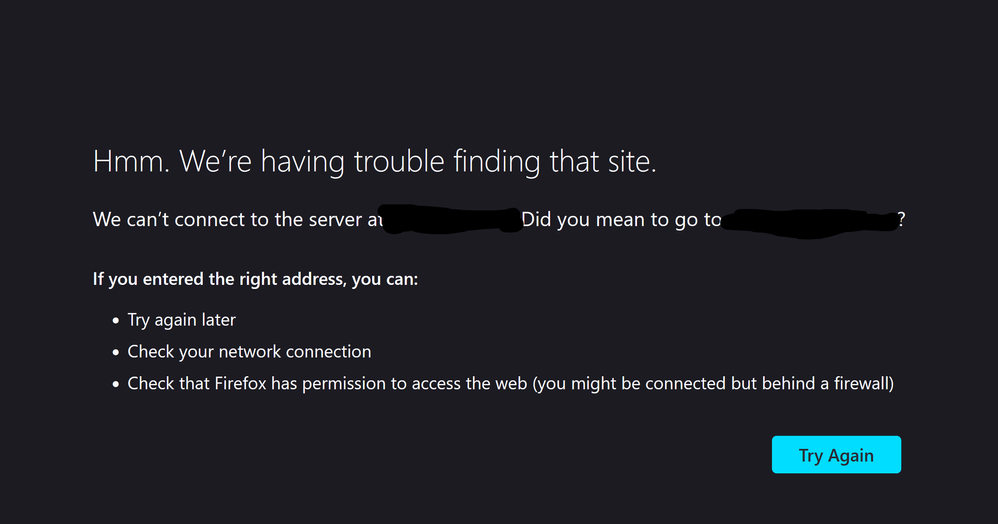The height and width of the screenshot is (524, 998).
Task: Click bullet dot before "Try again later"
Action: pyautogui.click(x=114, y=321)
